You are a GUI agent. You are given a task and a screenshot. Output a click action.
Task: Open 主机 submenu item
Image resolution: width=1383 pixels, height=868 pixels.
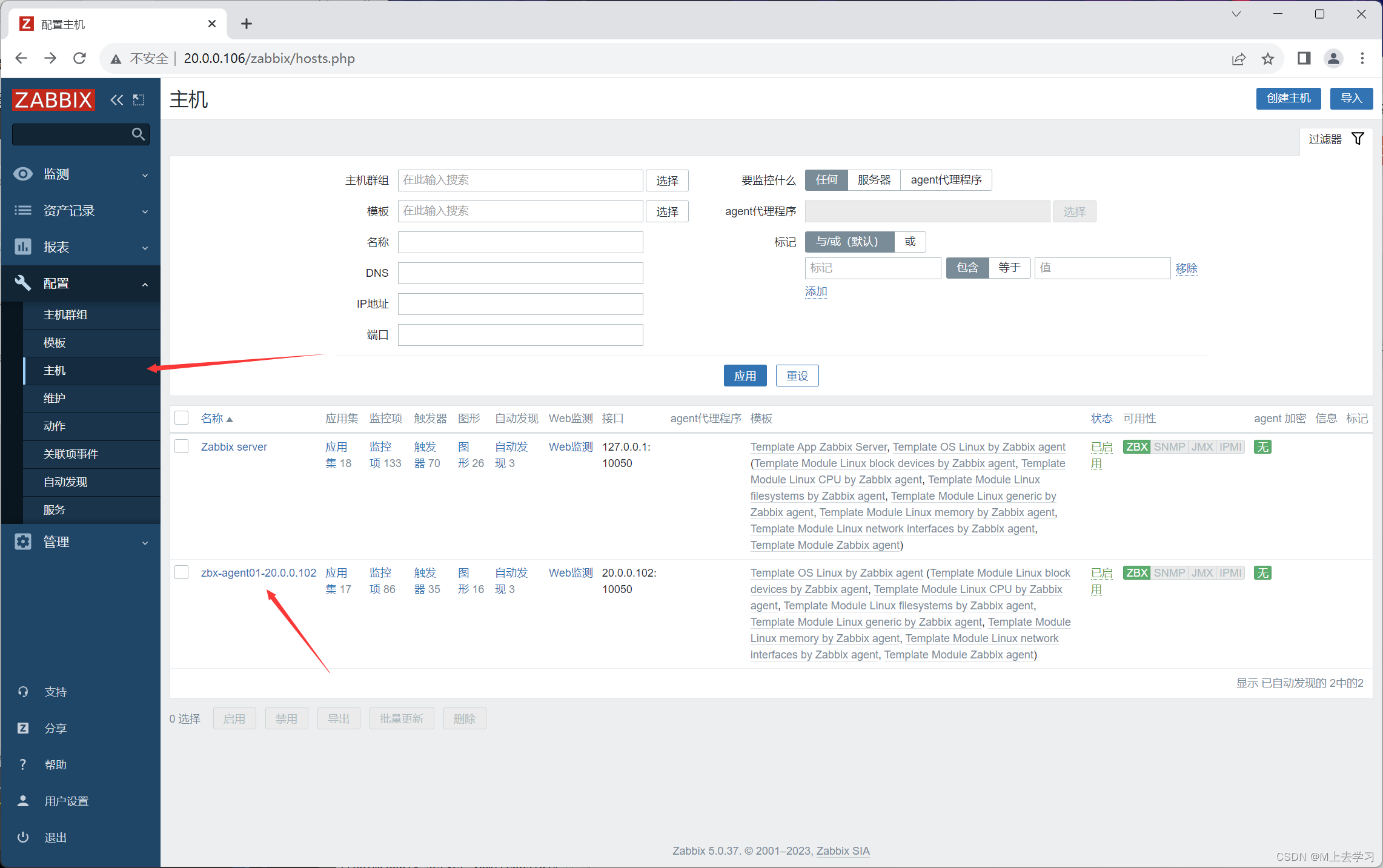point(91,371)
